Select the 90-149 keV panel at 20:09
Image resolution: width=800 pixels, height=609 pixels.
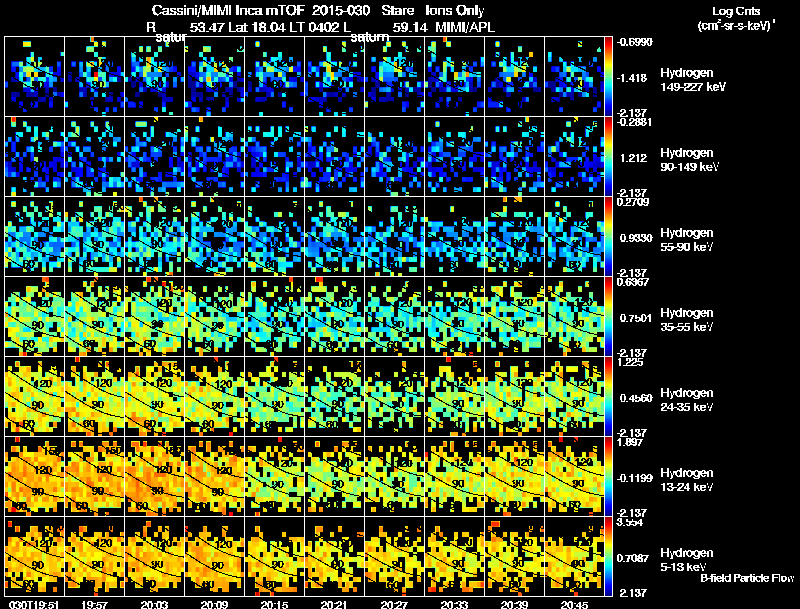click(x=214, y=157)
